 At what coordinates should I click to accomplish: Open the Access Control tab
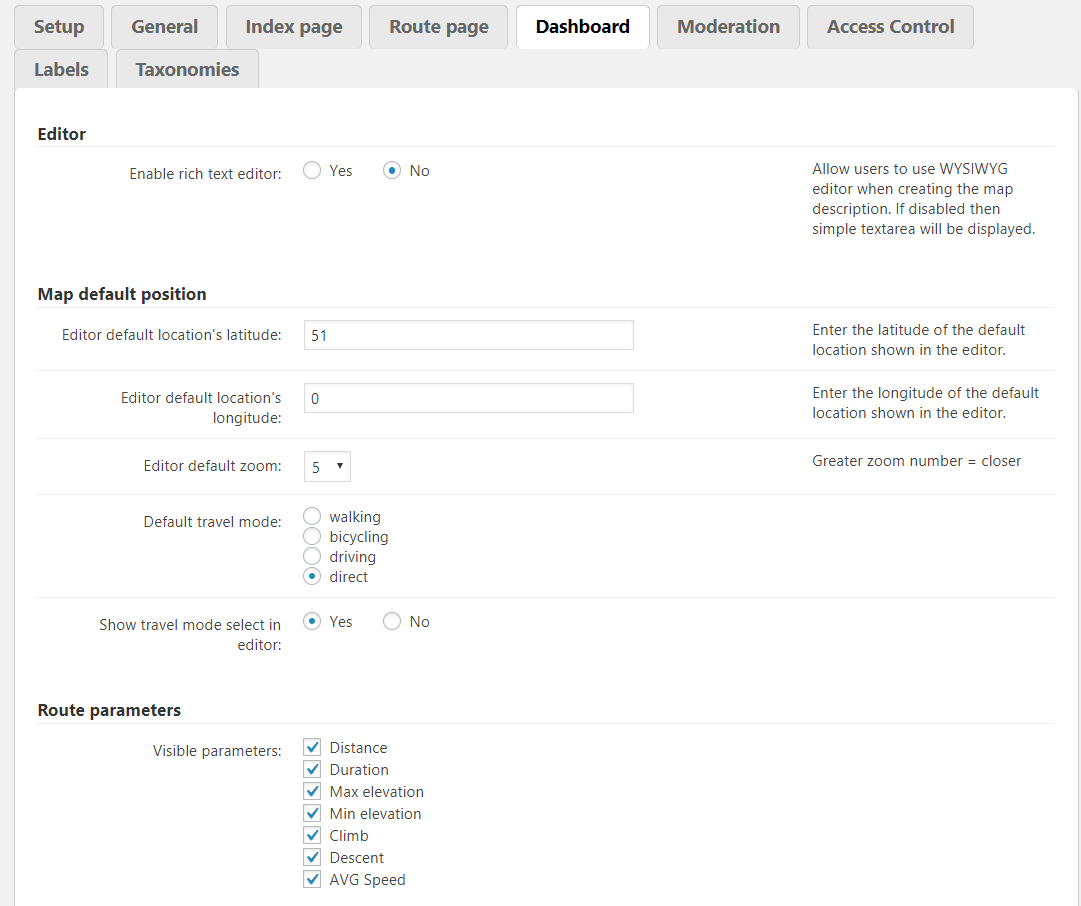point(890,27)
